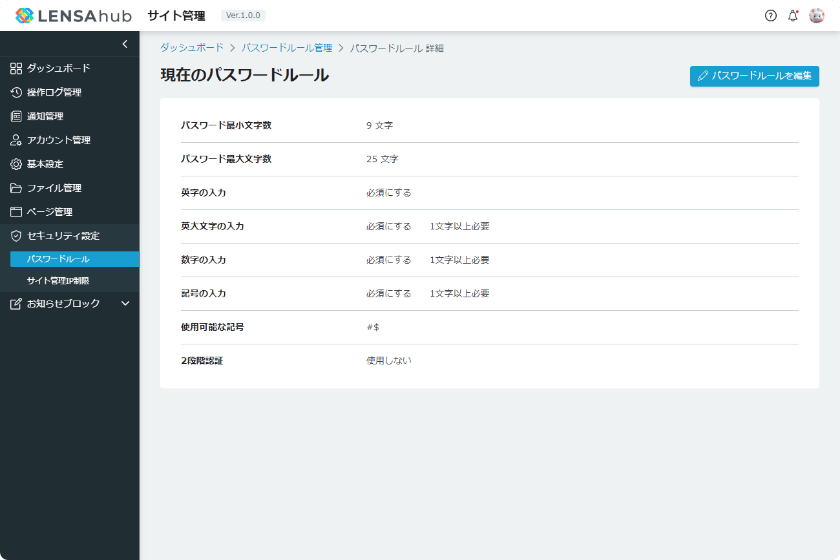This screenshot has width=840, height=560.
Task: Click 必須にする in 英字の入力 row
Action: tap(389, 193)
